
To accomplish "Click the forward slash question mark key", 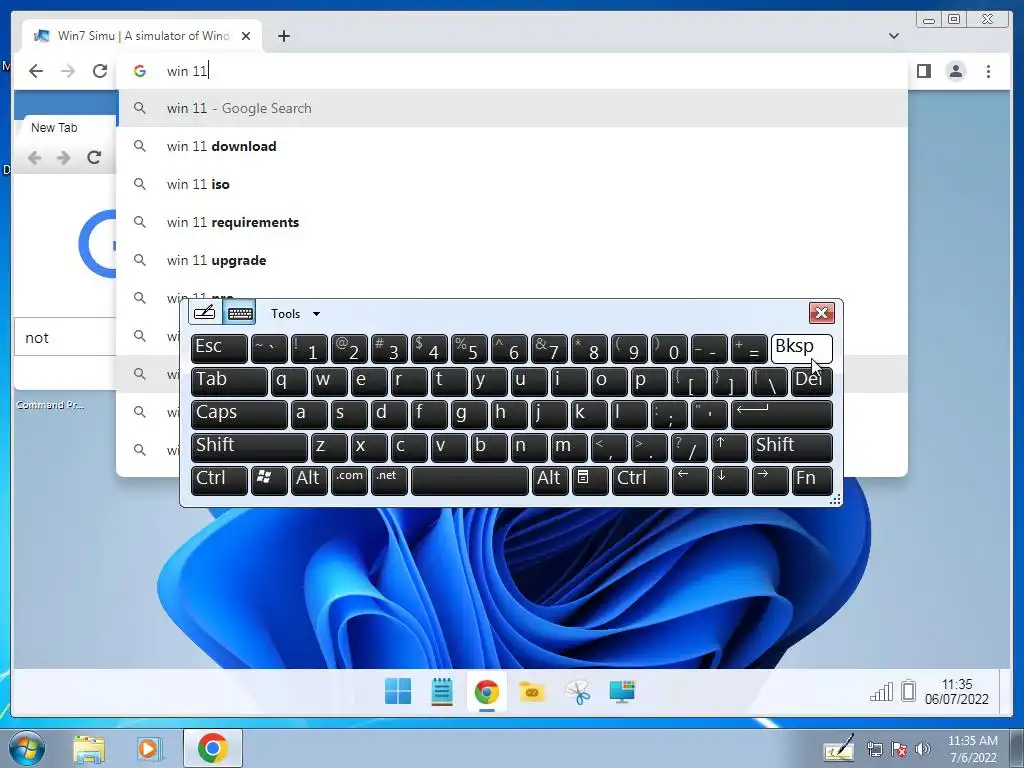I will coord(689,447).
